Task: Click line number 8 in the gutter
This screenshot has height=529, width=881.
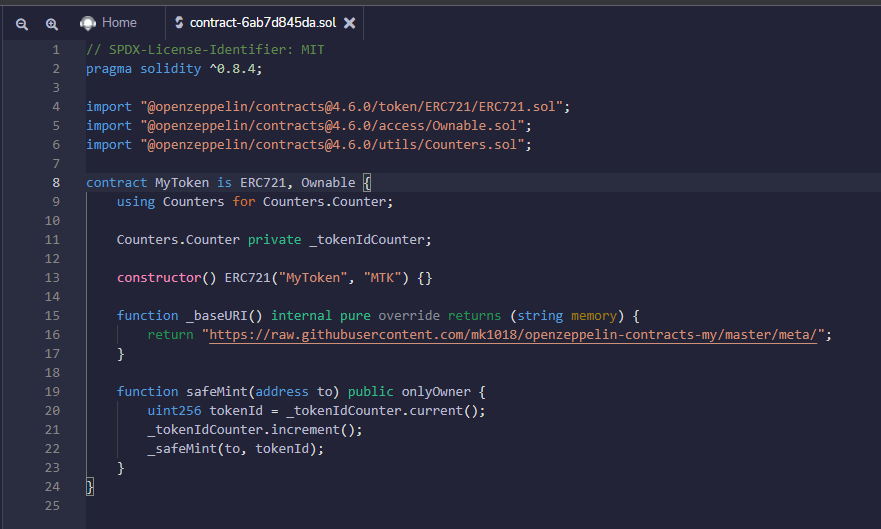Action: pyautogui.click(x=56, y=183)
